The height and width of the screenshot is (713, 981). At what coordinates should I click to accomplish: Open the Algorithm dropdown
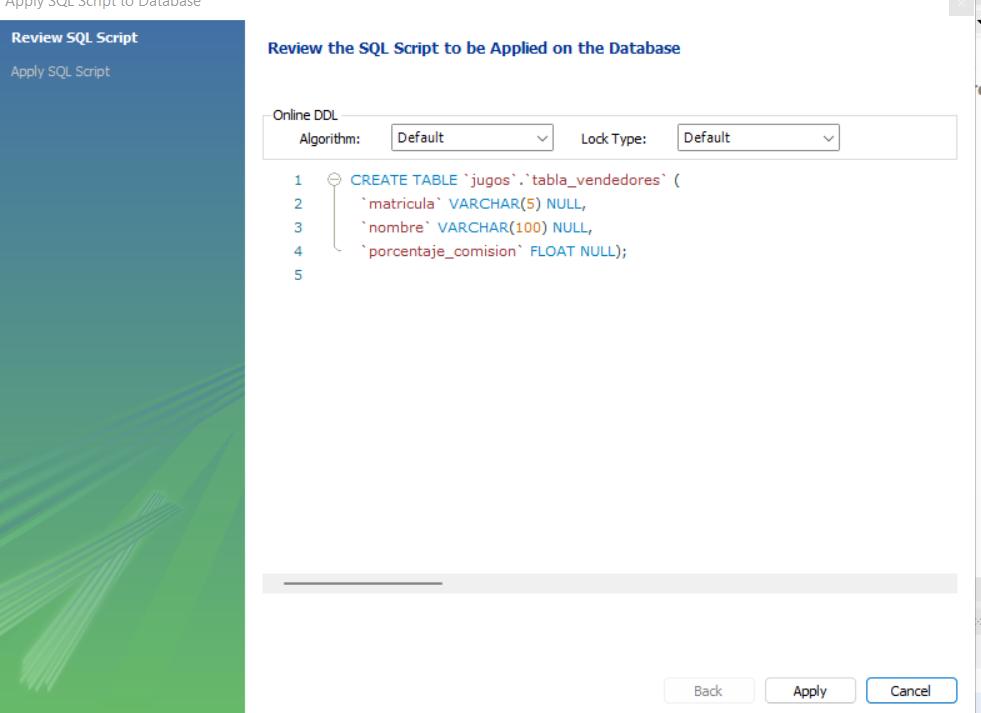tap(472, 138)
